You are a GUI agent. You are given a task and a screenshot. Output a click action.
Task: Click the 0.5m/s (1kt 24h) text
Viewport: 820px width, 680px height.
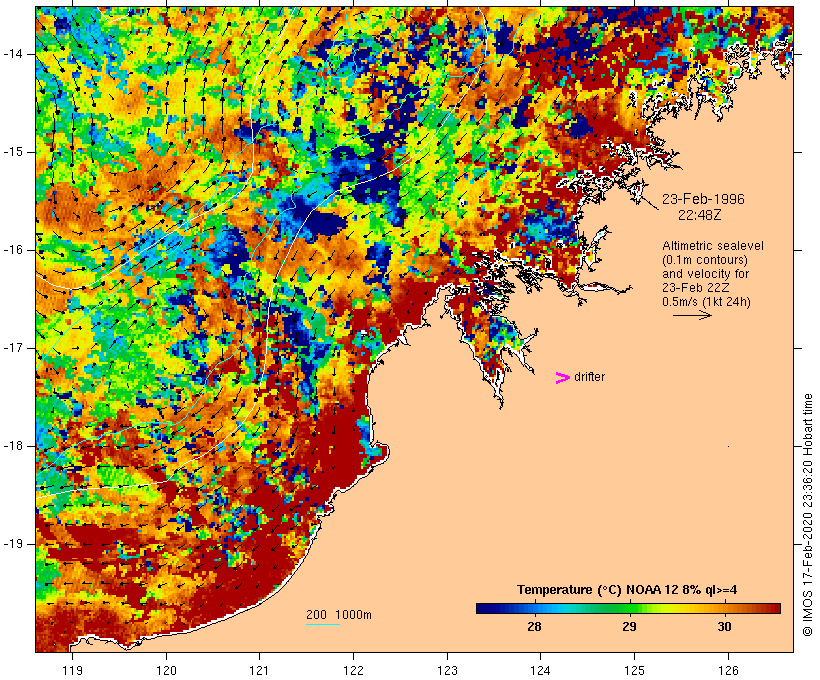pyautogui.click(x=706, y=302)
